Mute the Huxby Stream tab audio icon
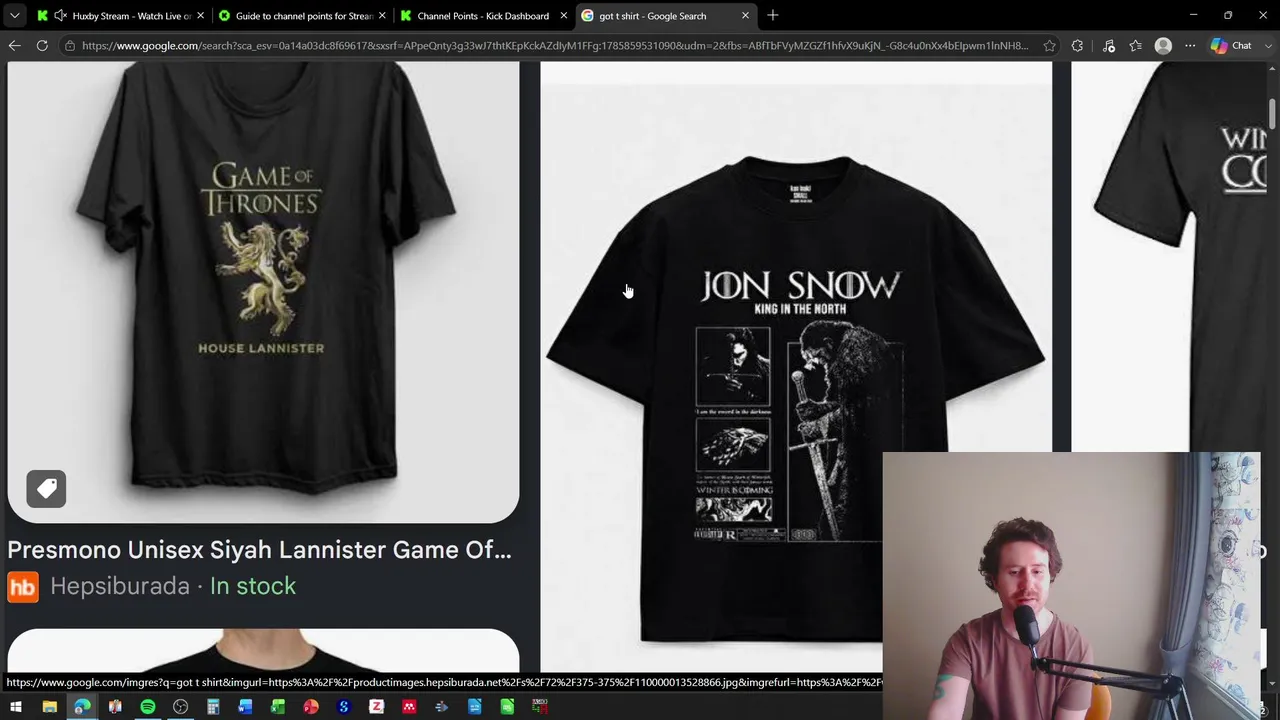Viewport: 1280px width, 720px height. [60, 16]
